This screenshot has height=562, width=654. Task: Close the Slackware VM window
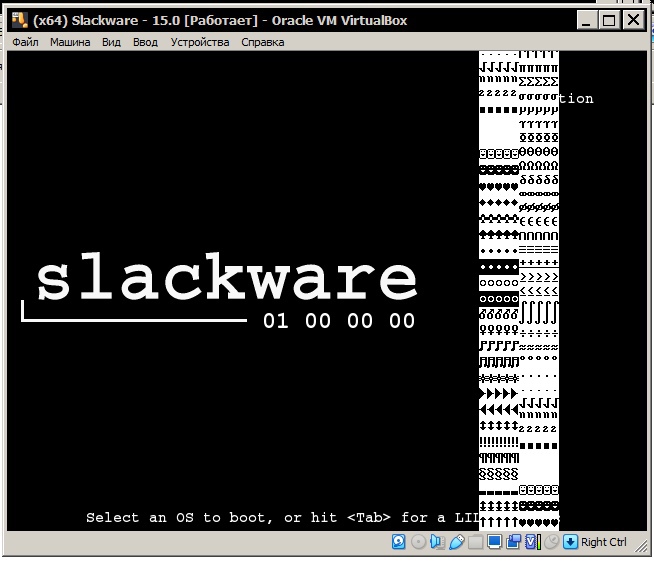(x=634, y=20)
